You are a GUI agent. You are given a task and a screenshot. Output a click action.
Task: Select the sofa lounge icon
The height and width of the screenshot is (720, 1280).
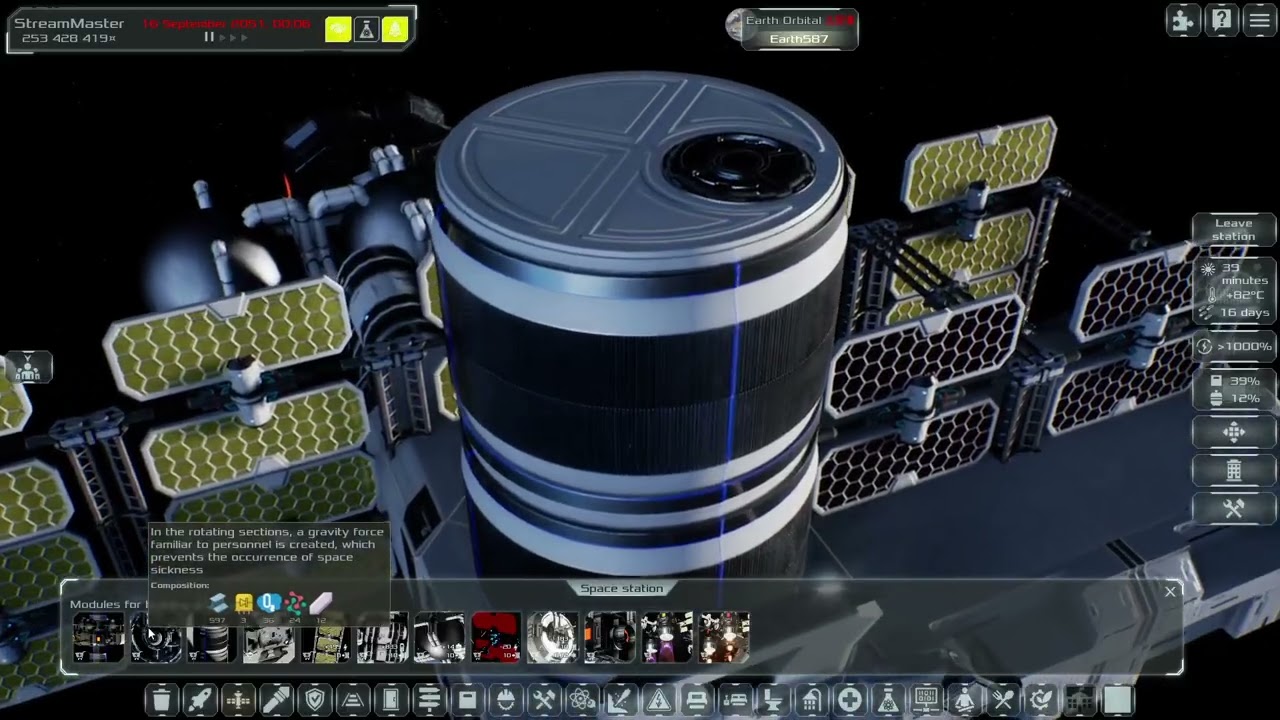pos(696,700)
